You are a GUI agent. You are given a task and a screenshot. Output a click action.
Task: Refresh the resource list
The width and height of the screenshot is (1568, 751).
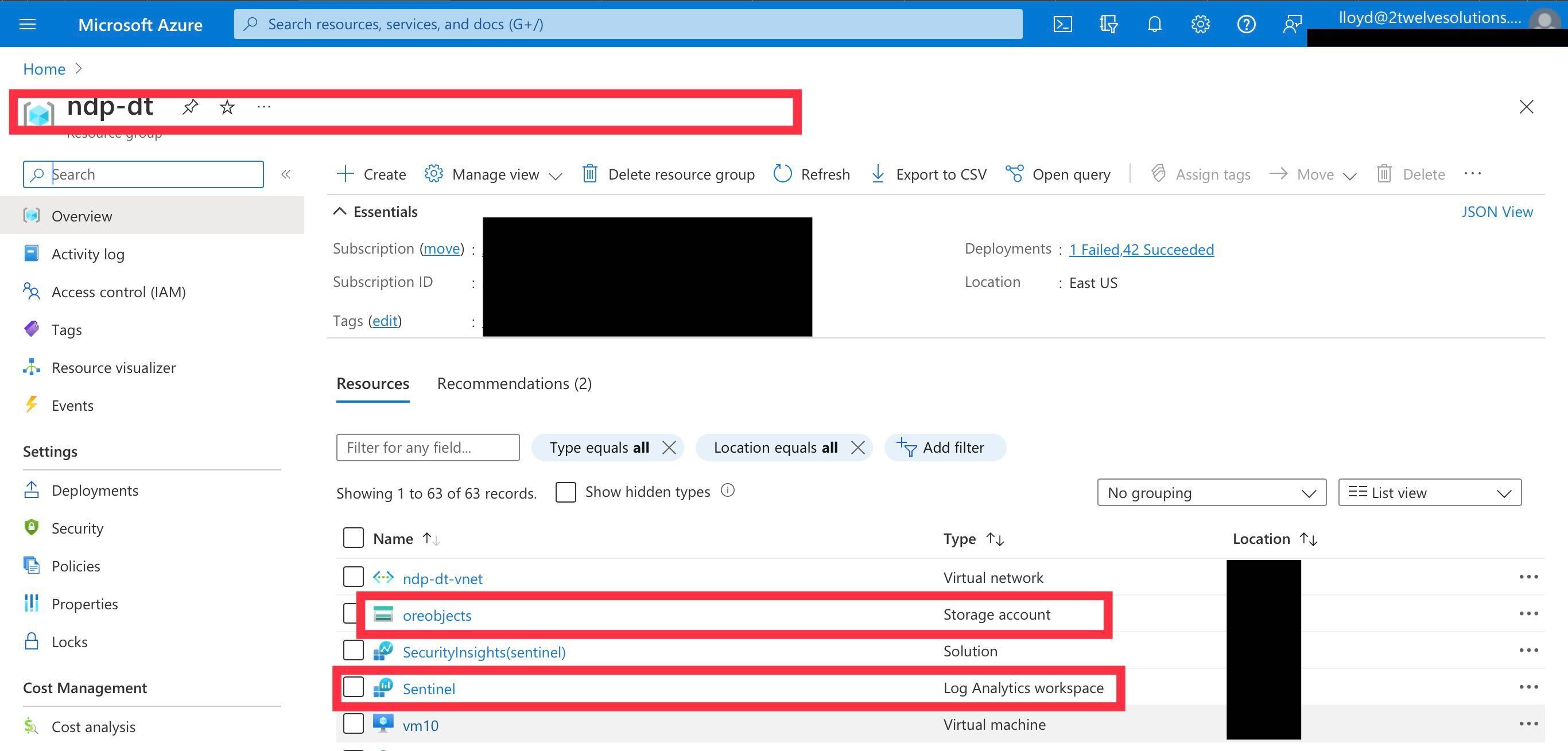coord(812,174)
